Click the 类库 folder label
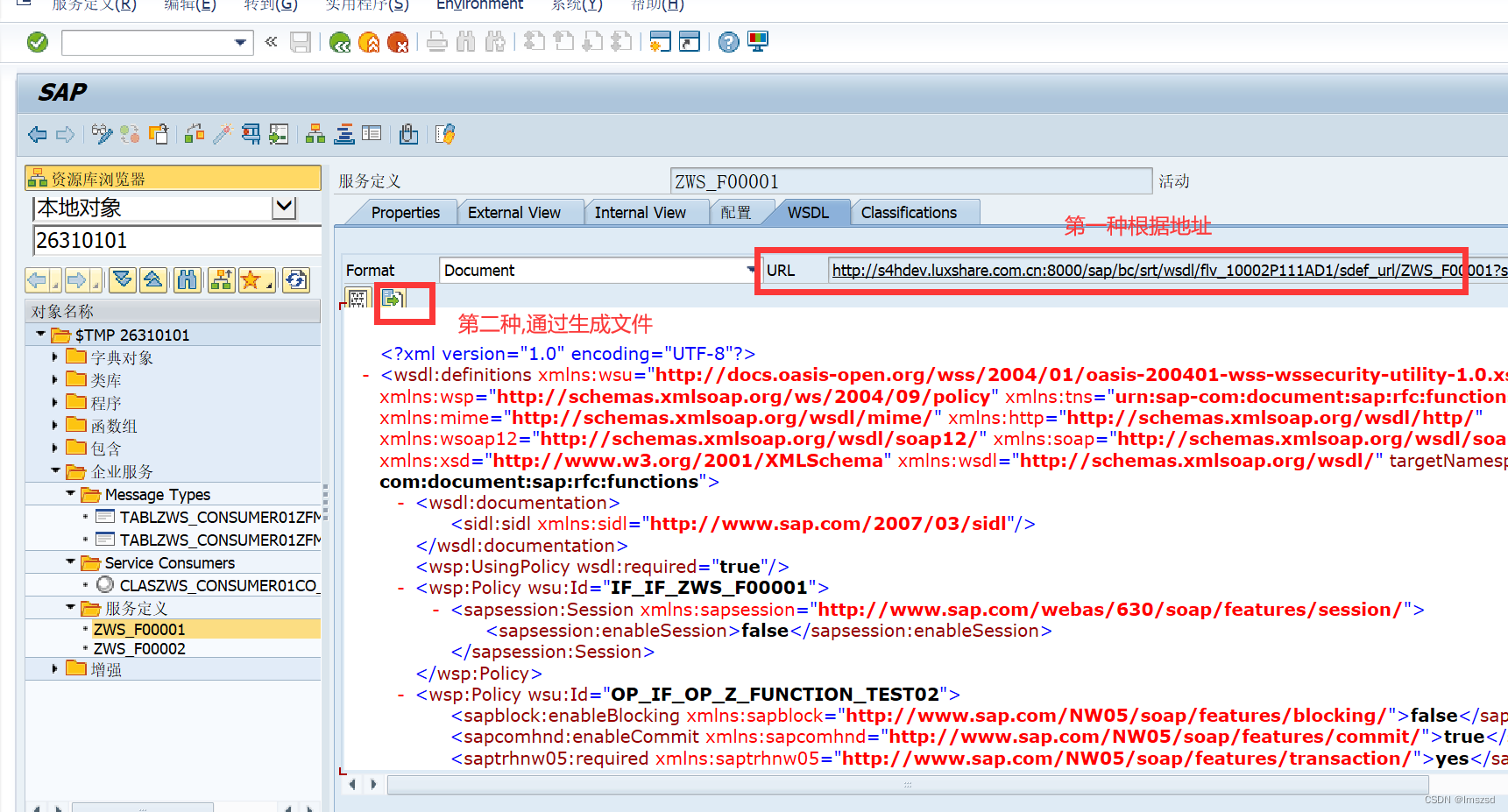Image resolution: width=1508 pixels, height=812 pixels. (x=106, y=380)
